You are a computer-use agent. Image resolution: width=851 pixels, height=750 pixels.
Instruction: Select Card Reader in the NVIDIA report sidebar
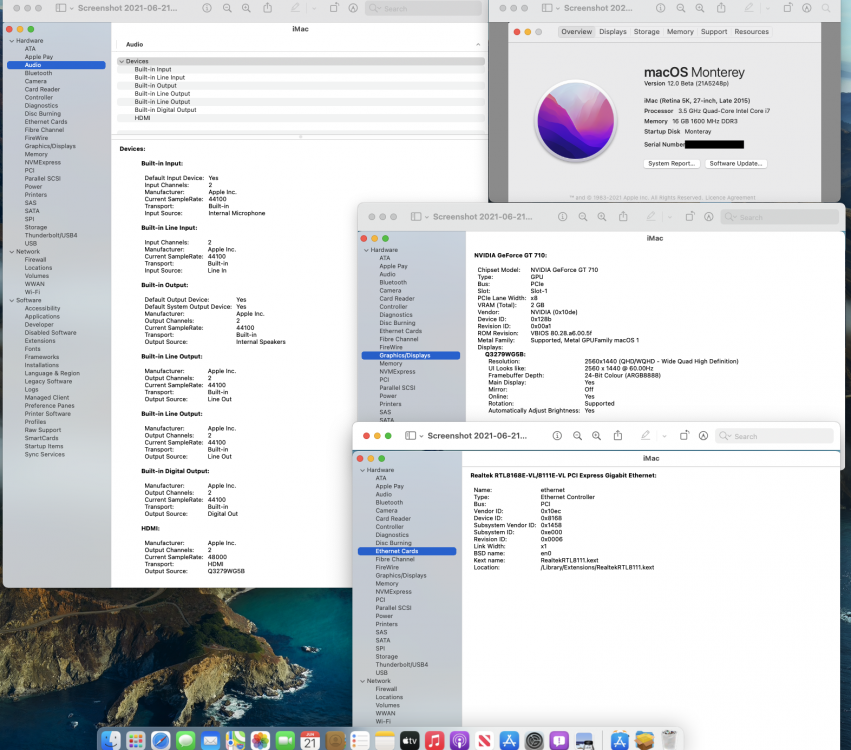tap(397, 298)
